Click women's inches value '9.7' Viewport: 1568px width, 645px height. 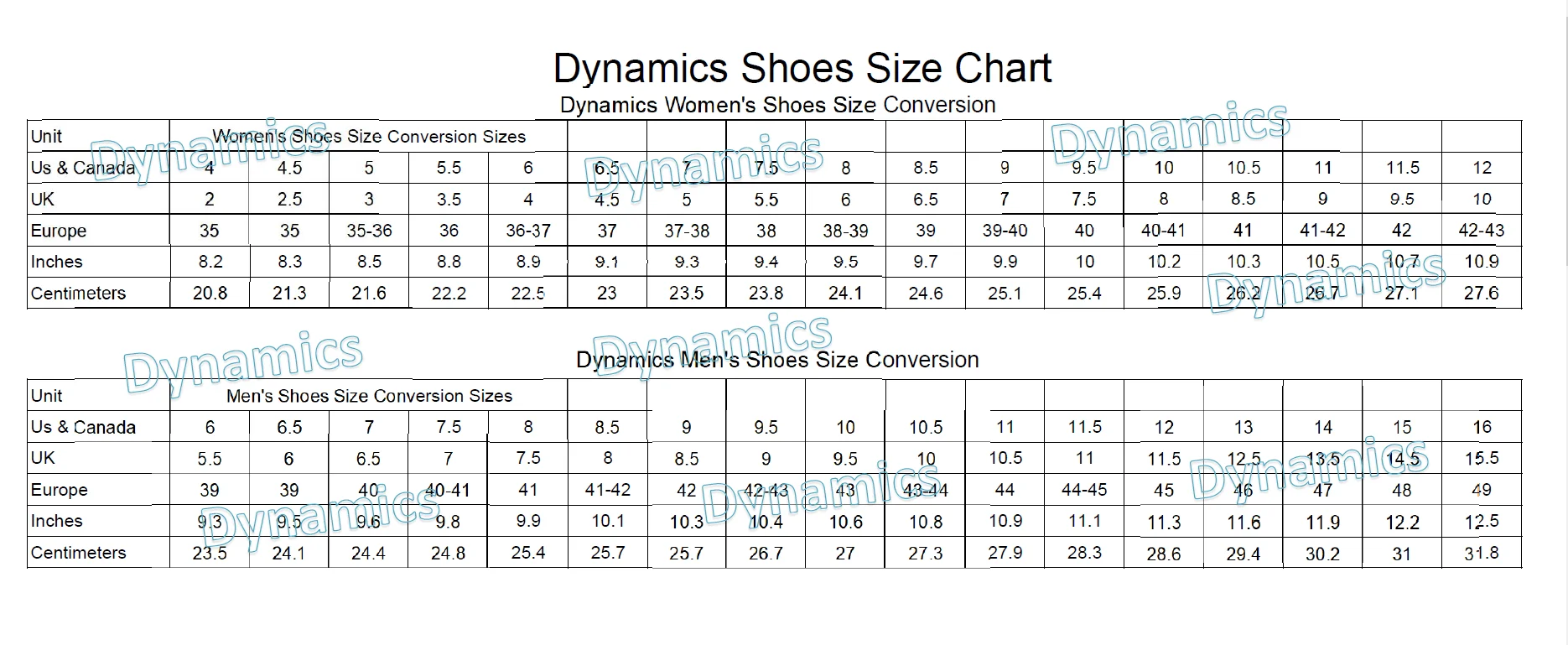(926, 262)
